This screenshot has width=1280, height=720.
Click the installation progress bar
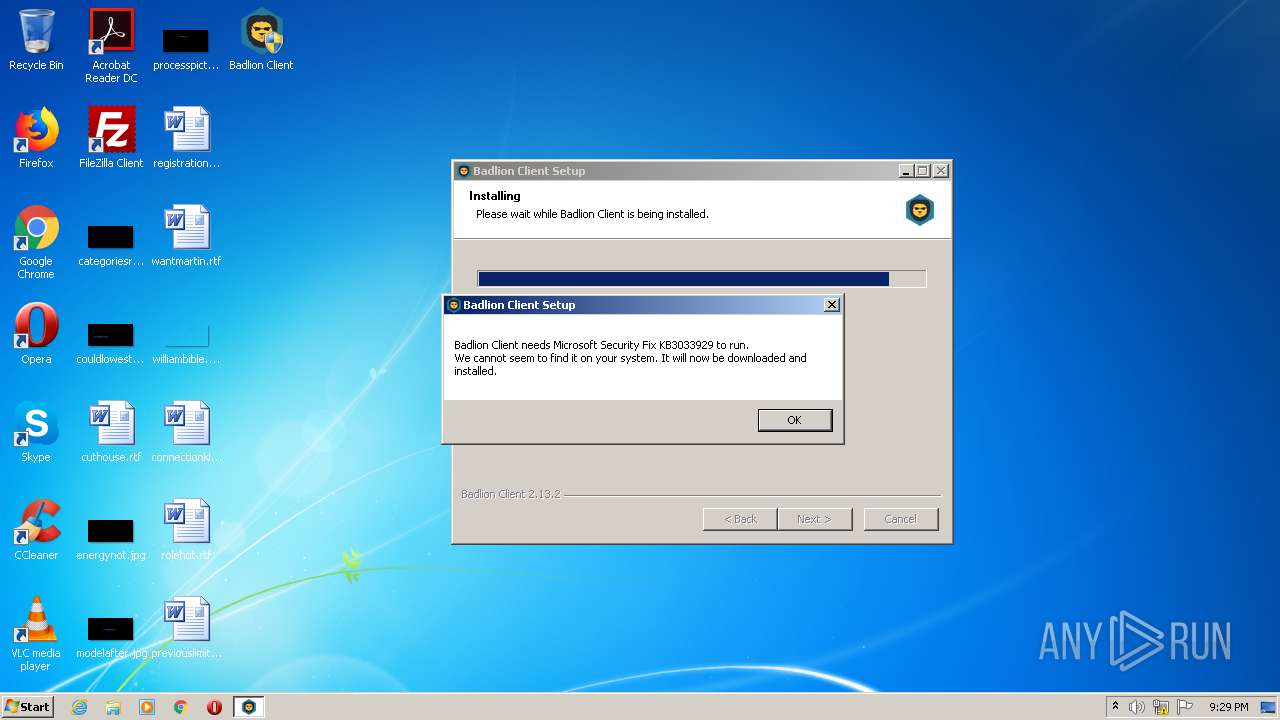[702, 279]
